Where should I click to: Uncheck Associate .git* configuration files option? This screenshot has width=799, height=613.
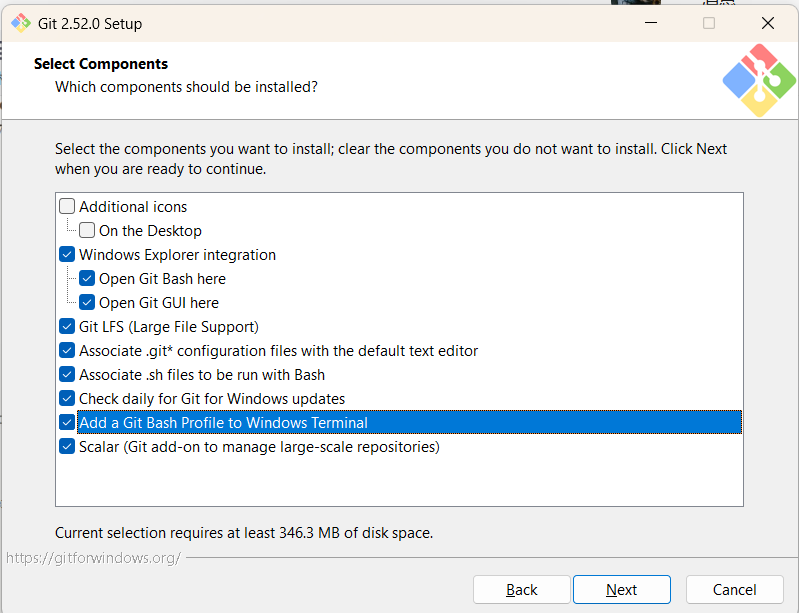click(67, 350)
